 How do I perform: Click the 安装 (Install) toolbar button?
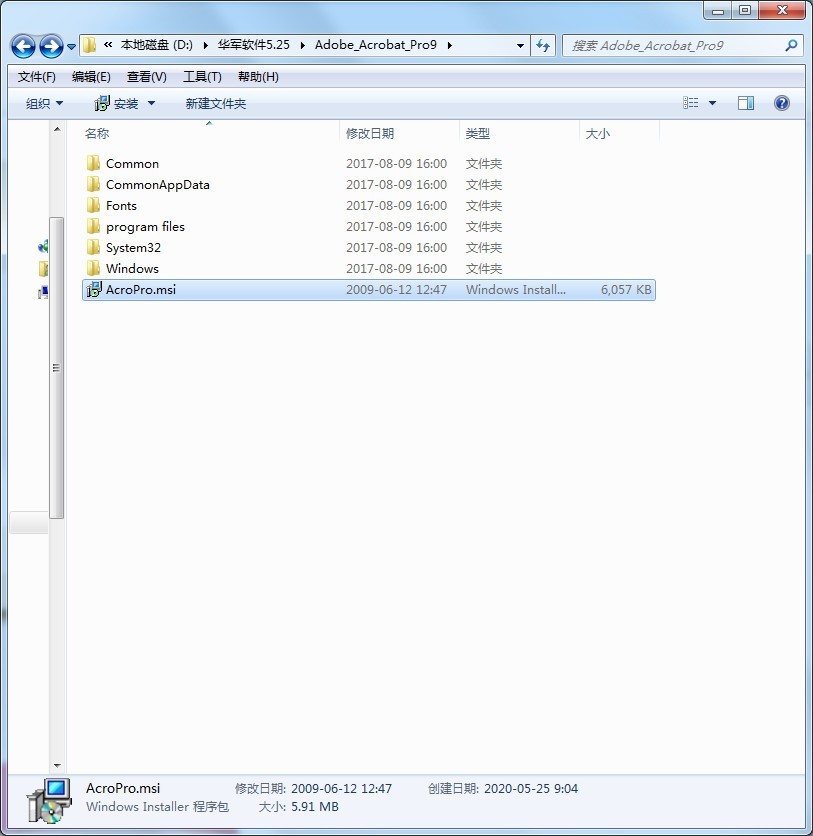coord(122,102)
